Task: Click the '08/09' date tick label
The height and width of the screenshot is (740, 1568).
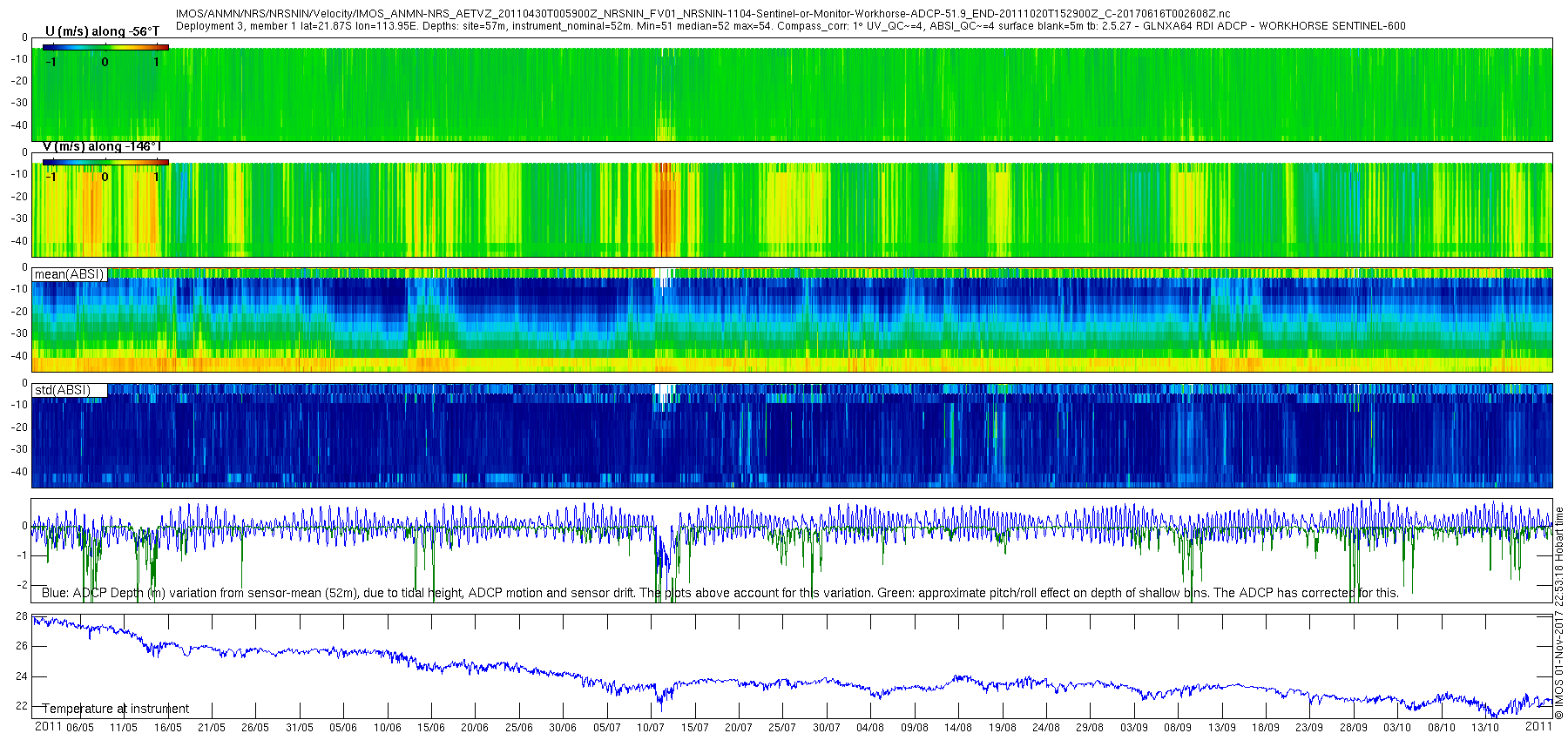Action: coord(1178,728)
